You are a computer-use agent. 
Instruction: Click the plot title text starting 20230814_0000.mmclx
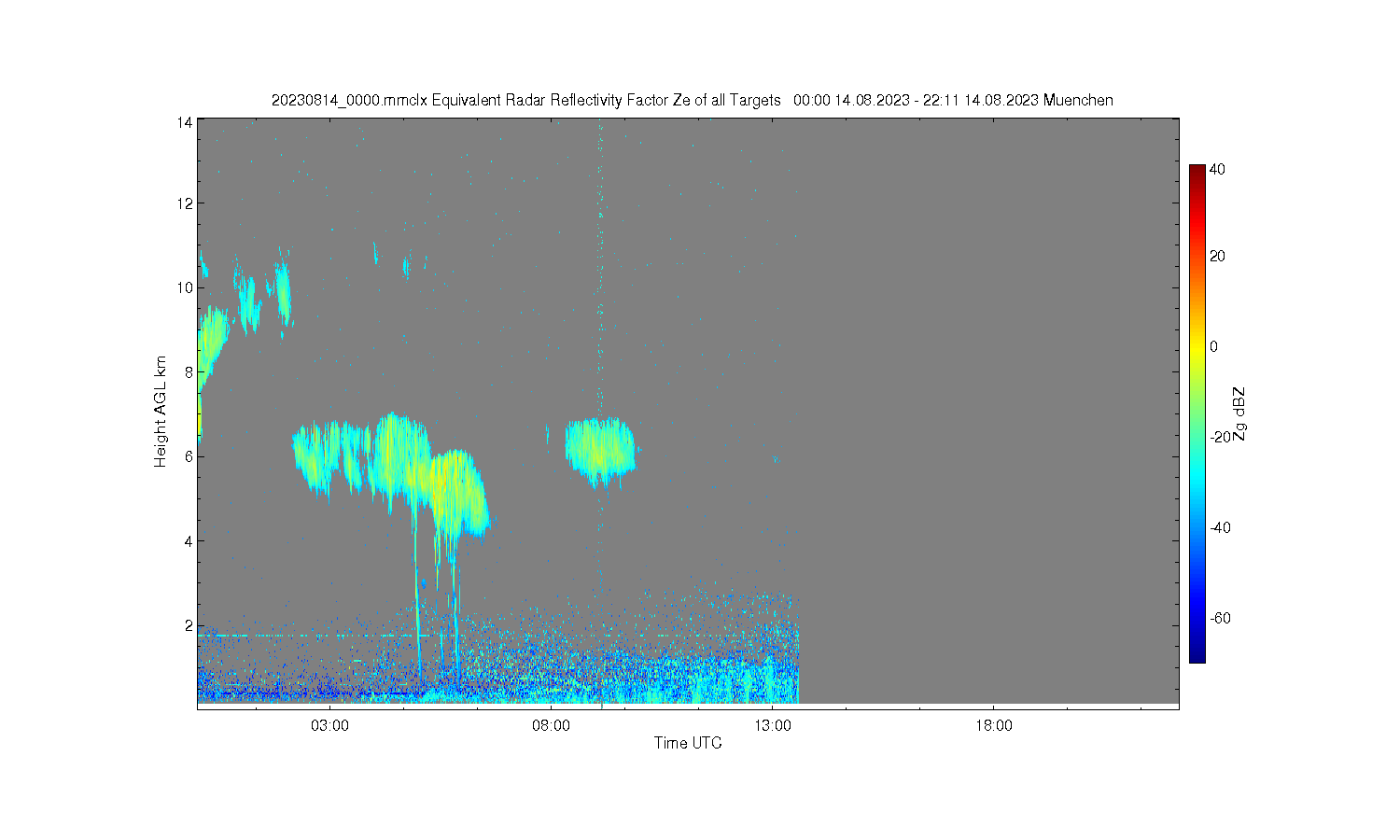point(692,100)
